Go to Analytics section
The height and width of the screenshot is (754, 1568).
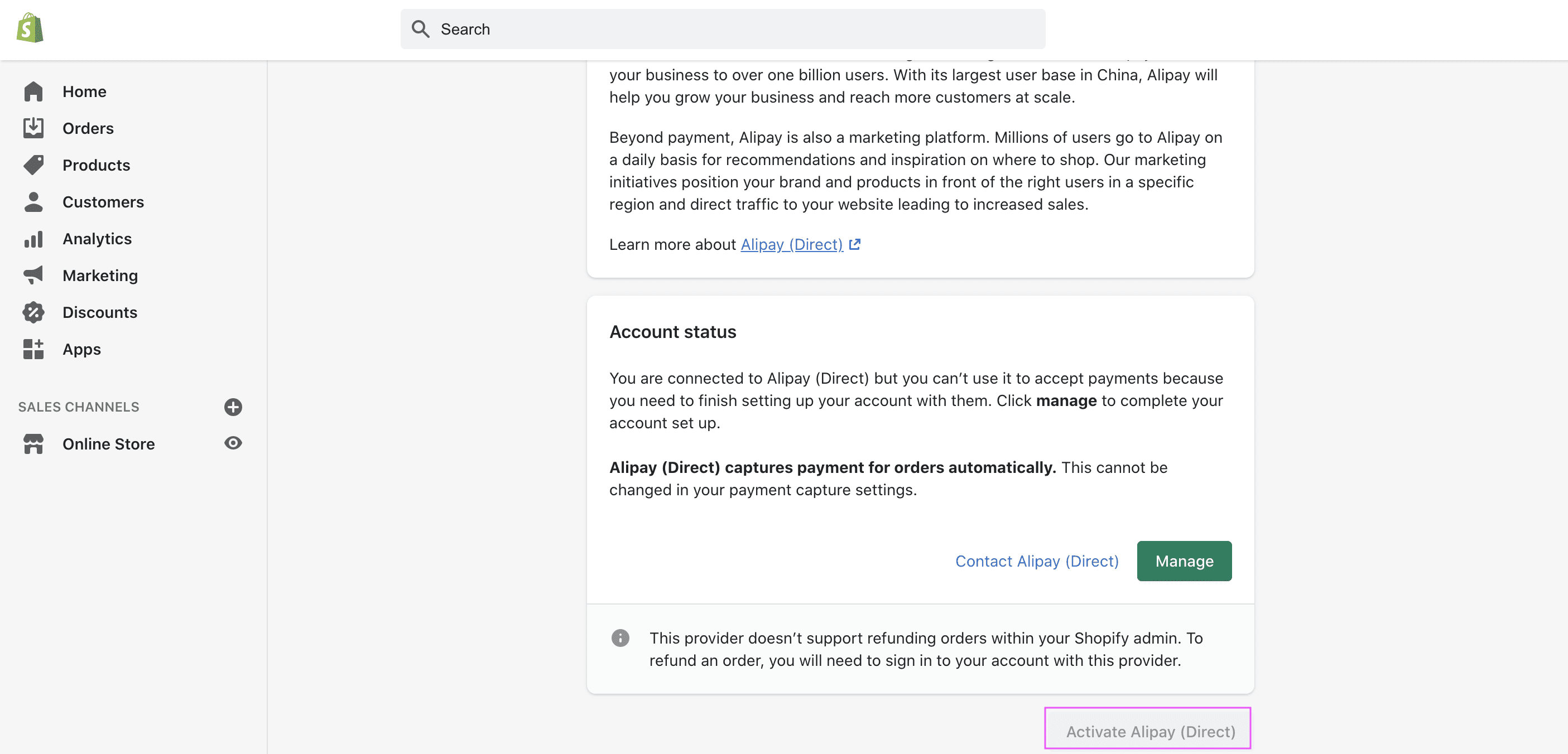point(97,239)
